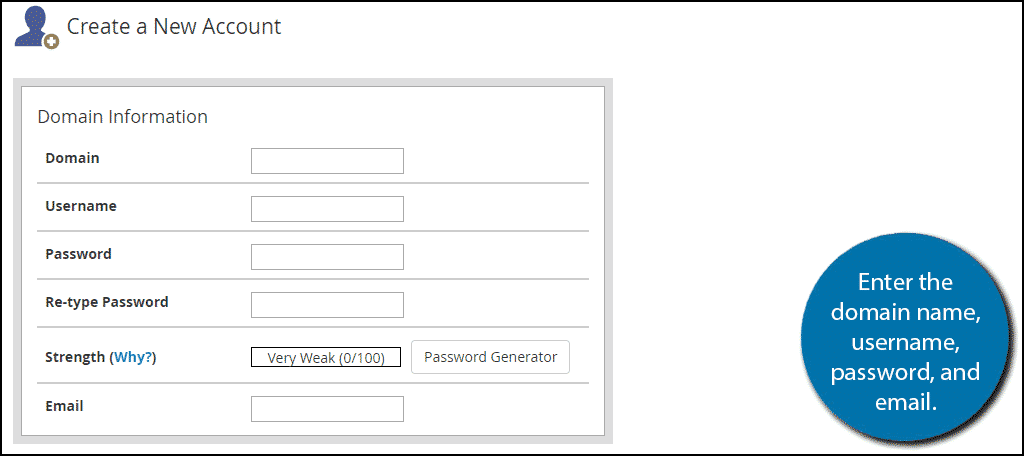Screen dimensions: 1024x456
Task: Follow the "Why?" strength link
Action: click(134, 357)
